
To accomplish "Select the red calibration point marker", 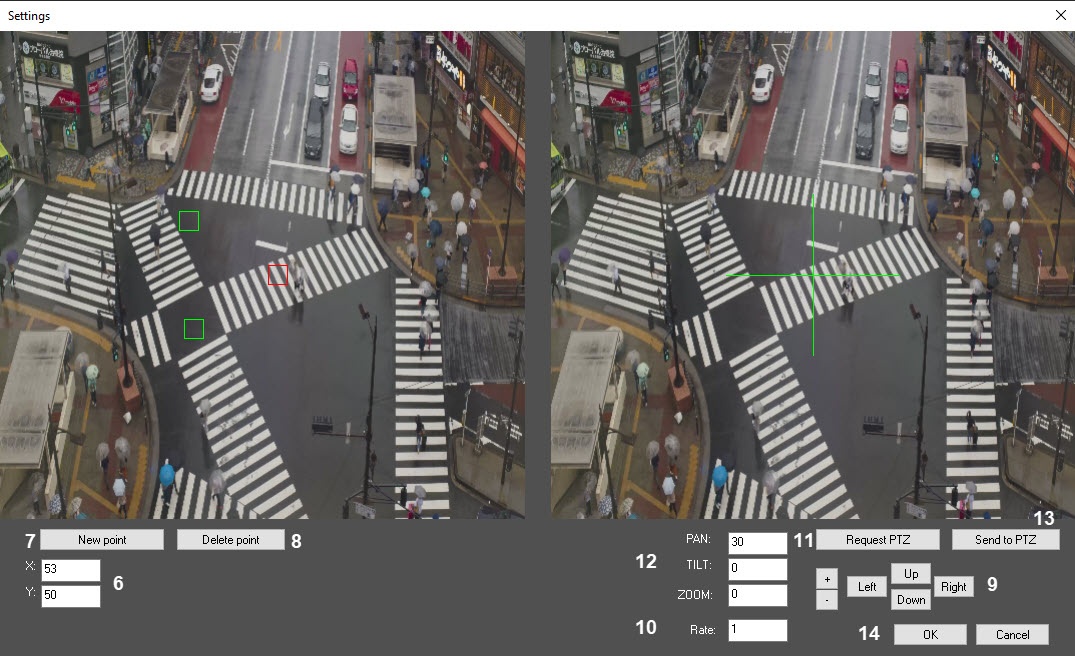I will click(x=278, y=275).
